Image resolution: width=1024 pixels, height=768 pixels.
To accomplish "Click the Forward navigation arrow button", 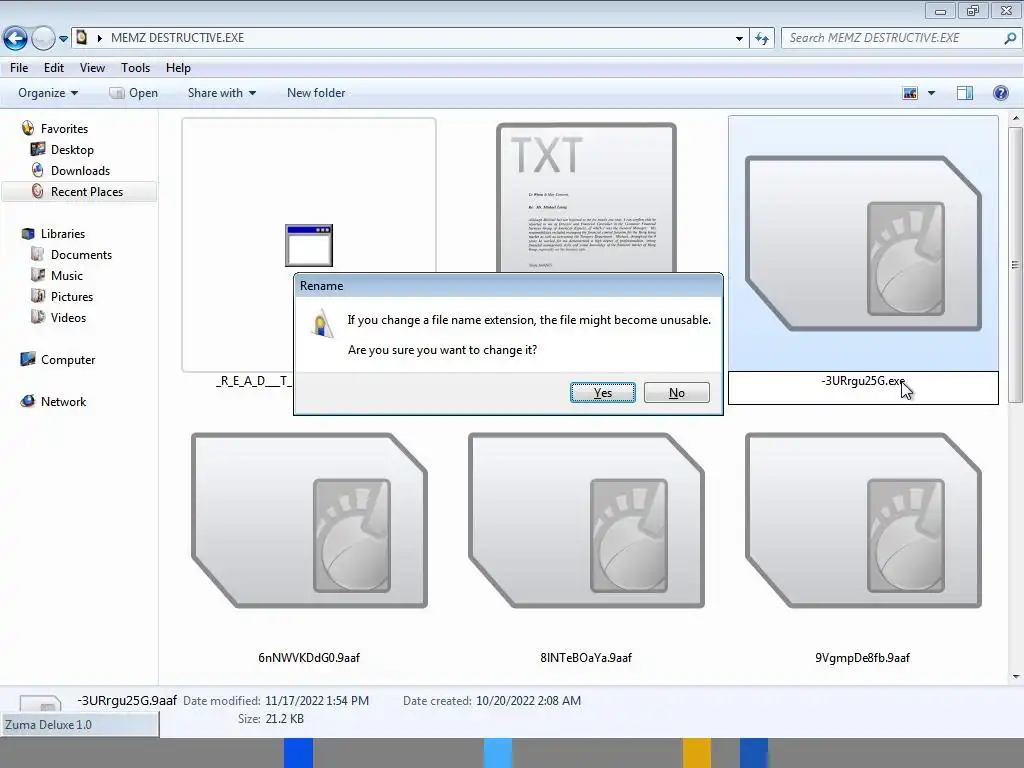I will click(x=43, y=39).
